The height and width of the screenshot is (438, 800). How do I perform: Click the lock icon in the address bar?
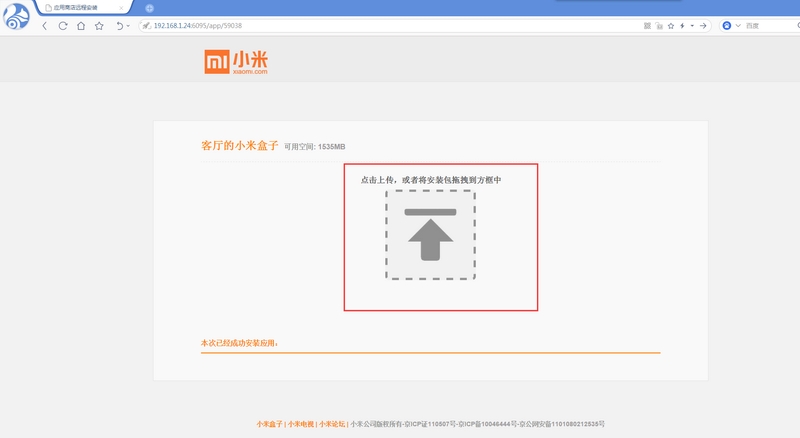click(659, 26)
